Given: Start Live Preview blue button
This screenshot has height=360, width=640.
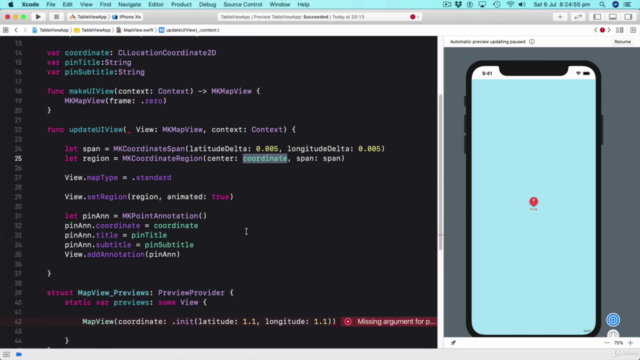Looking at the screenshot, I should pyautogui.click(x=613, y=320).
